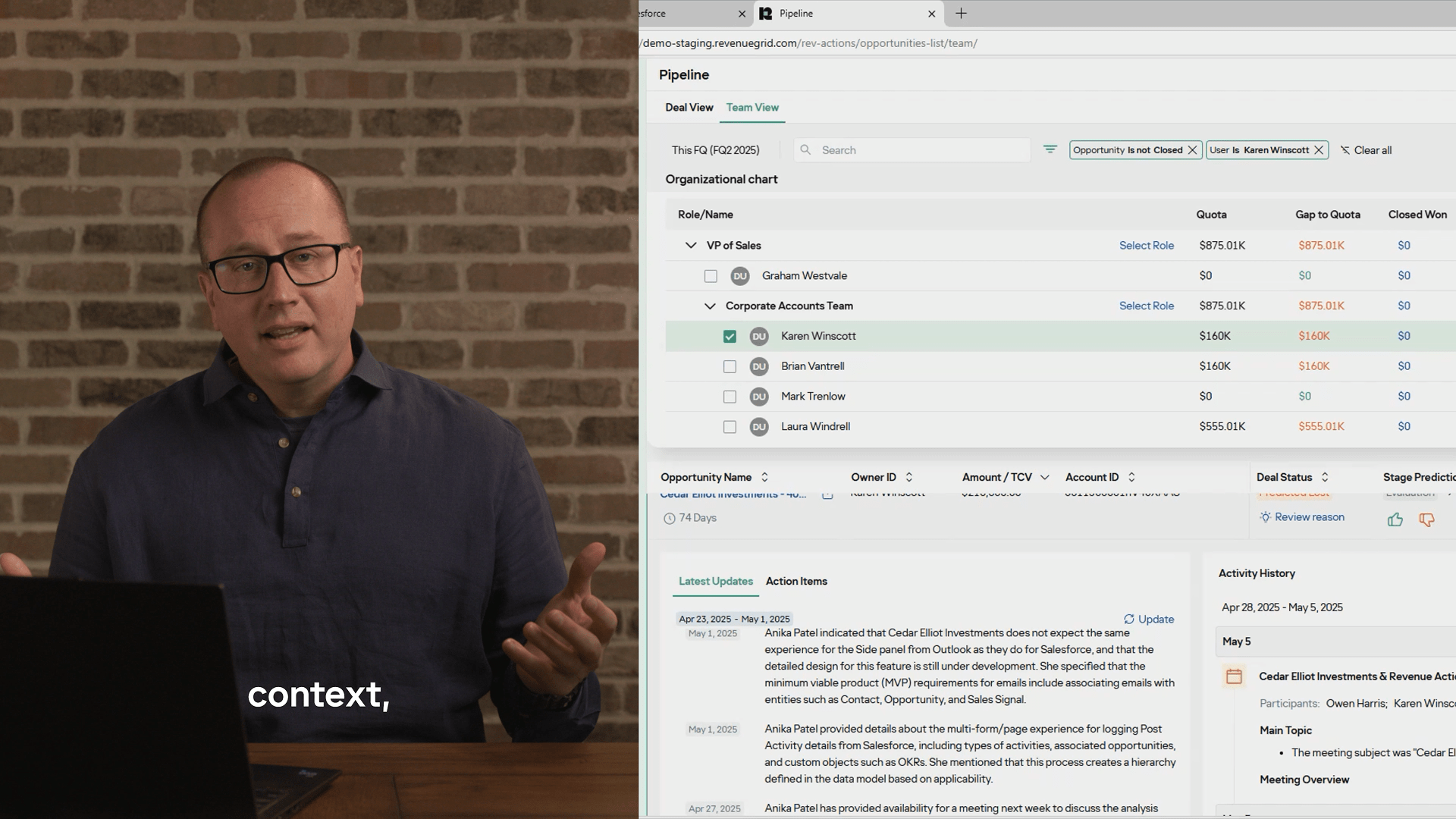The width and height of the screenshot is (1456, 819).
Task: Tick the Mark Trenlow checkbox
Action: coord(730,397)
